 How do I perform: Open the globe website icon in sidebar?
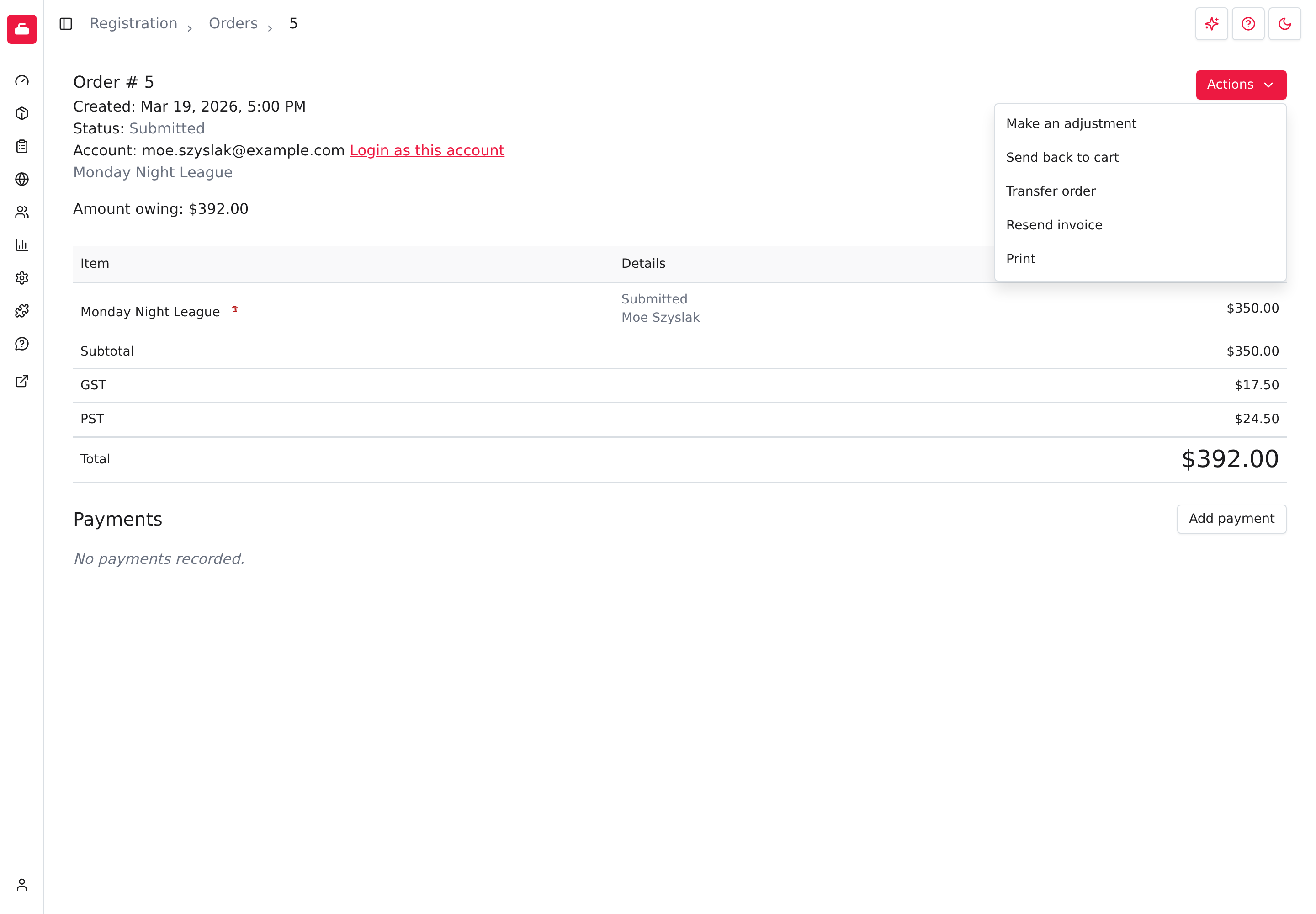pos(22,179)
